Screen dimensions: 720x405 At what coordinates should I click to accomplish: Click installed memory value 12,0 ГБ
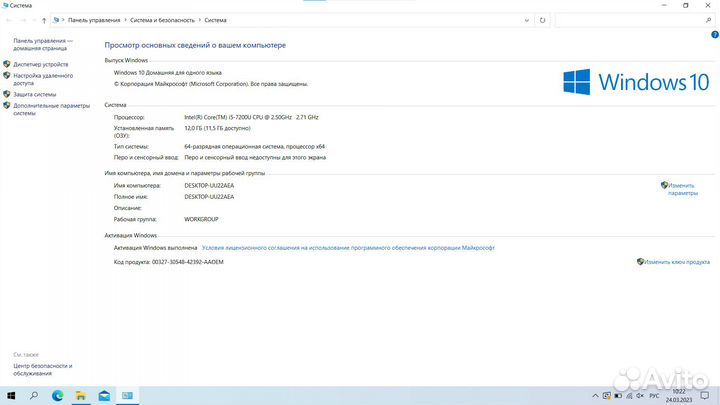click(217, 128)
